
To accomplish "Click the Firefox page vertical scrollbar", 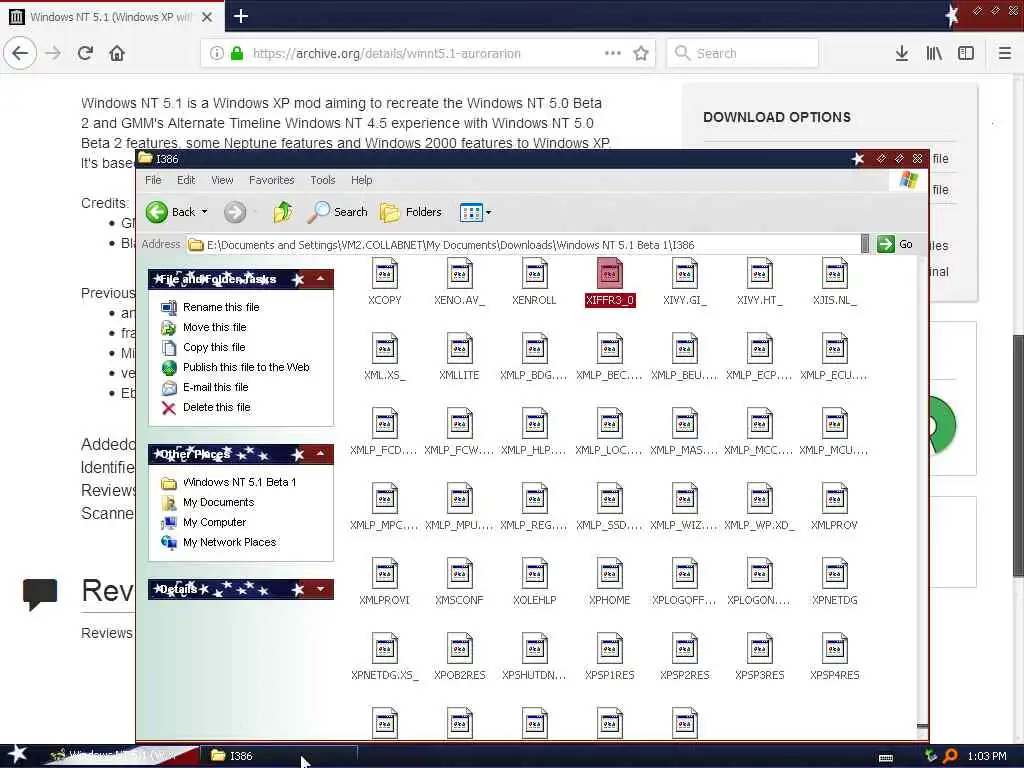I will click(1017, 456).
